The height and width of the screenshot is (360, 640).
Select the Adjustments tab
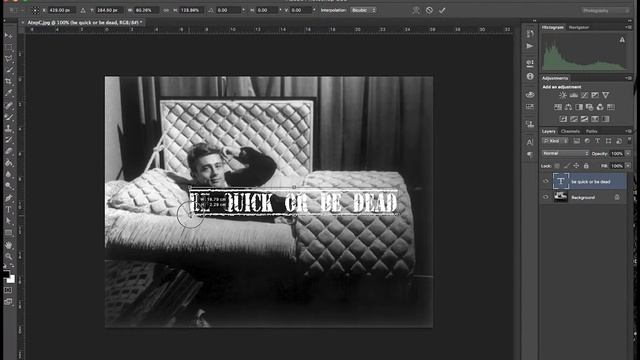point(555,78)
